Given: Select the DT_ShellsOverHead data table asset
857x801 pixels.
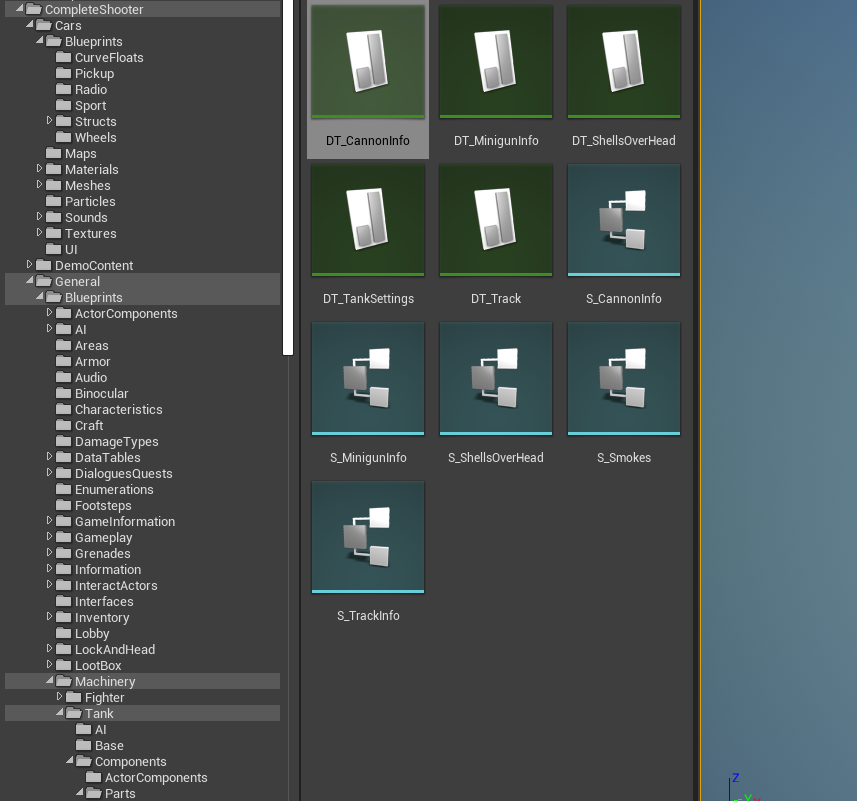Looking at the screenshot, I should [624, 62].
